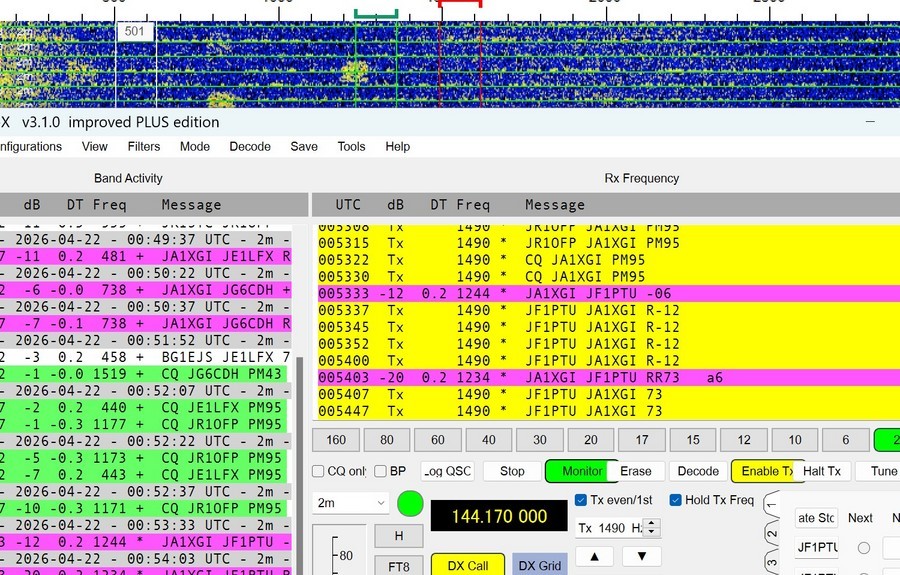This screenshot has width=900, height=575.
Task: Open the Decode menu
Action: [x=250, y=146]
